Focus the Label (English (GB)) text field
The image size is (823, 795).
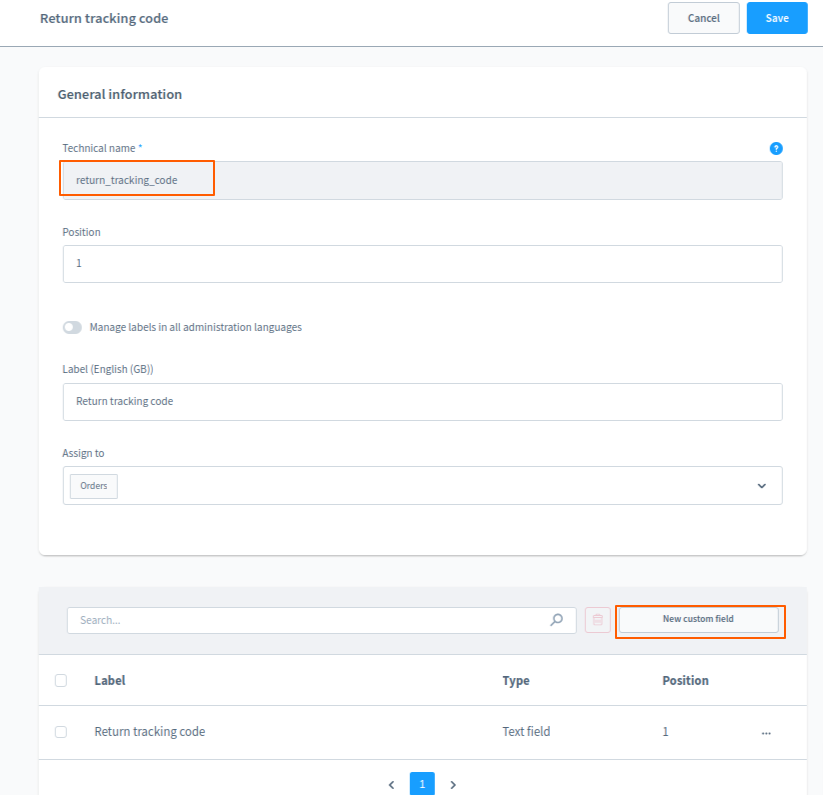[x=422, y=401]
